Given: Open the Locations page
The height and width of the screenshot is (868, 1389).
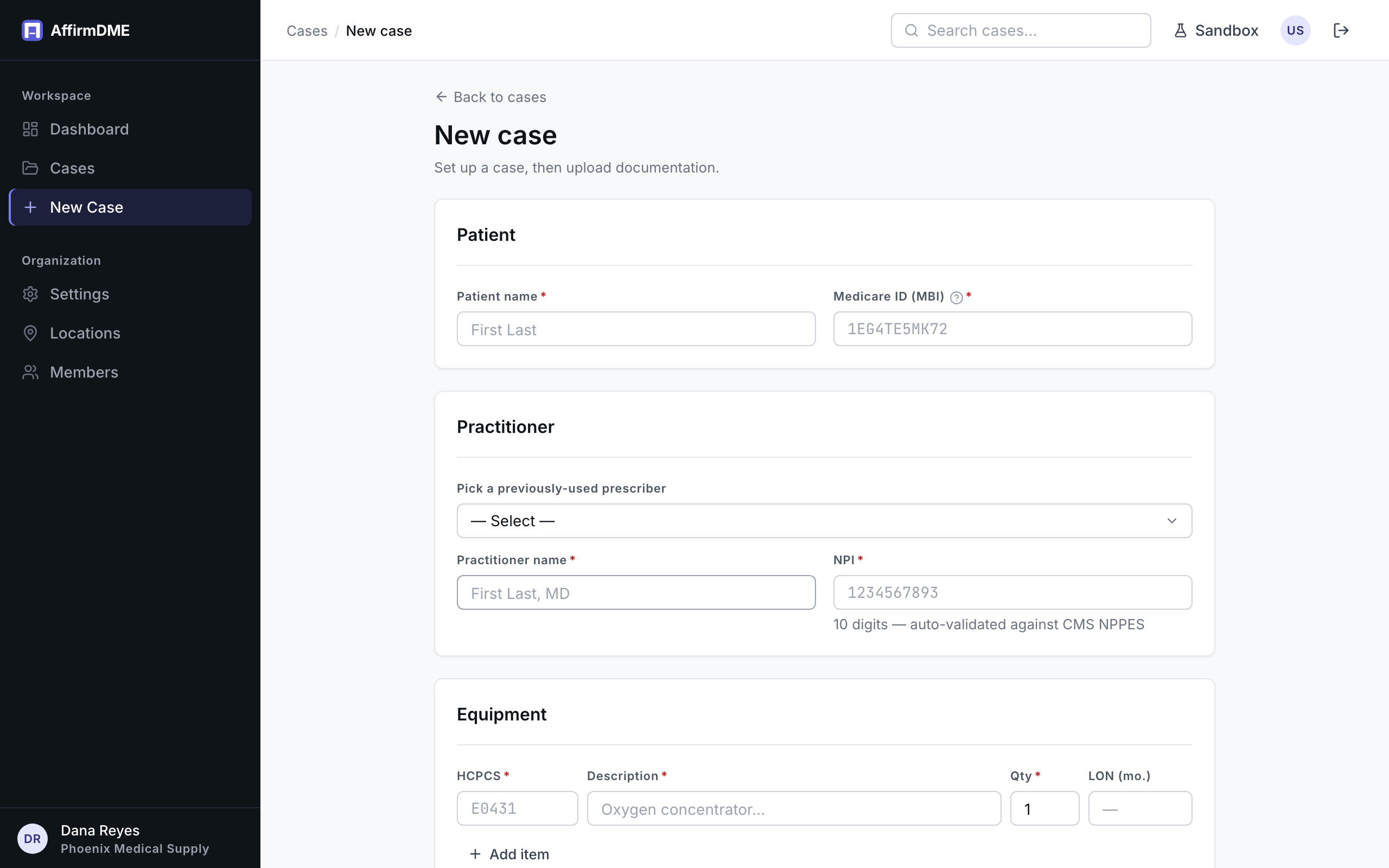Looking at the screenshot, I should click(x=130, y=333).
